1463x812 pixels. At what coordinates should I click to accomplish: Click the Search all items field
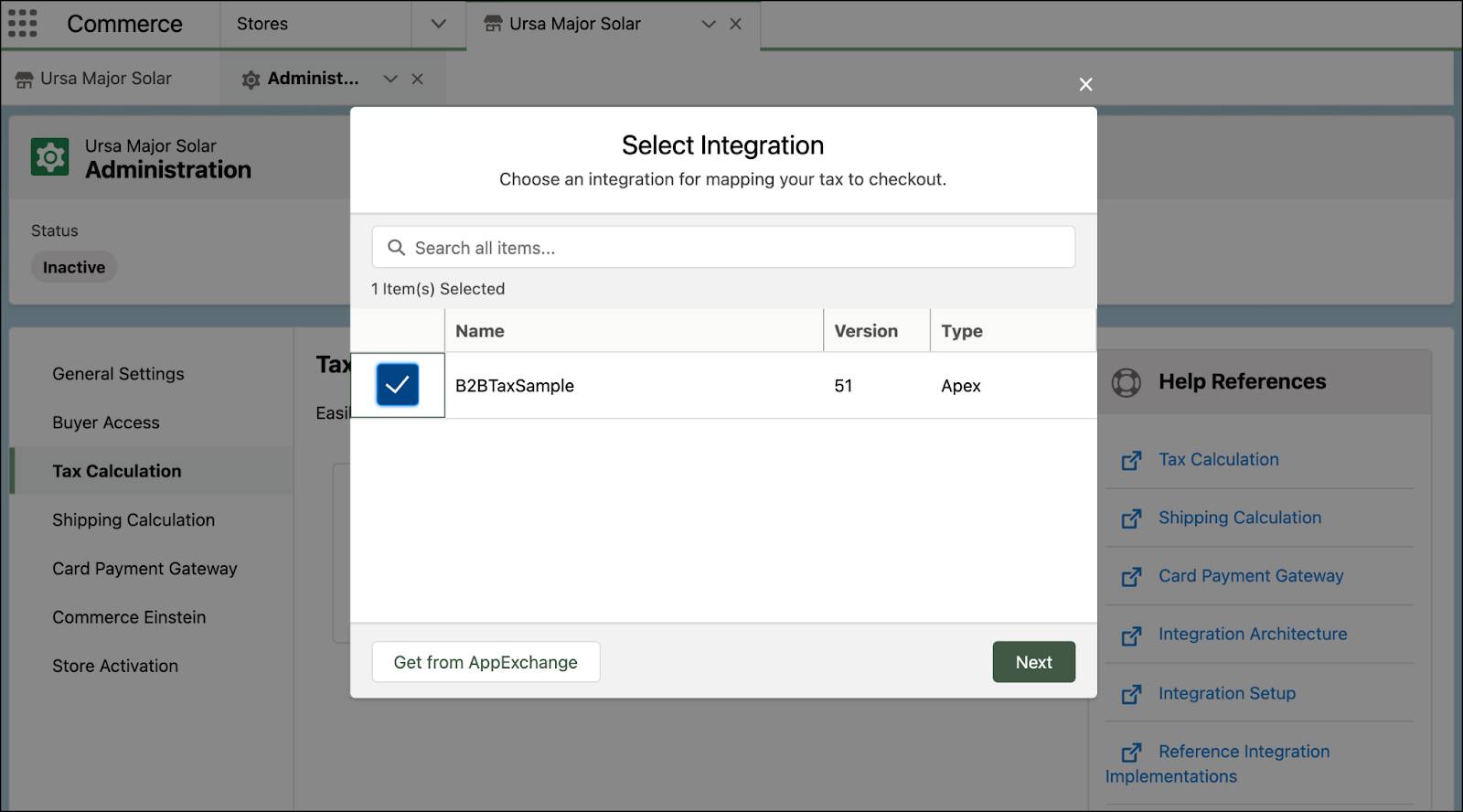[x=723, y=248]
